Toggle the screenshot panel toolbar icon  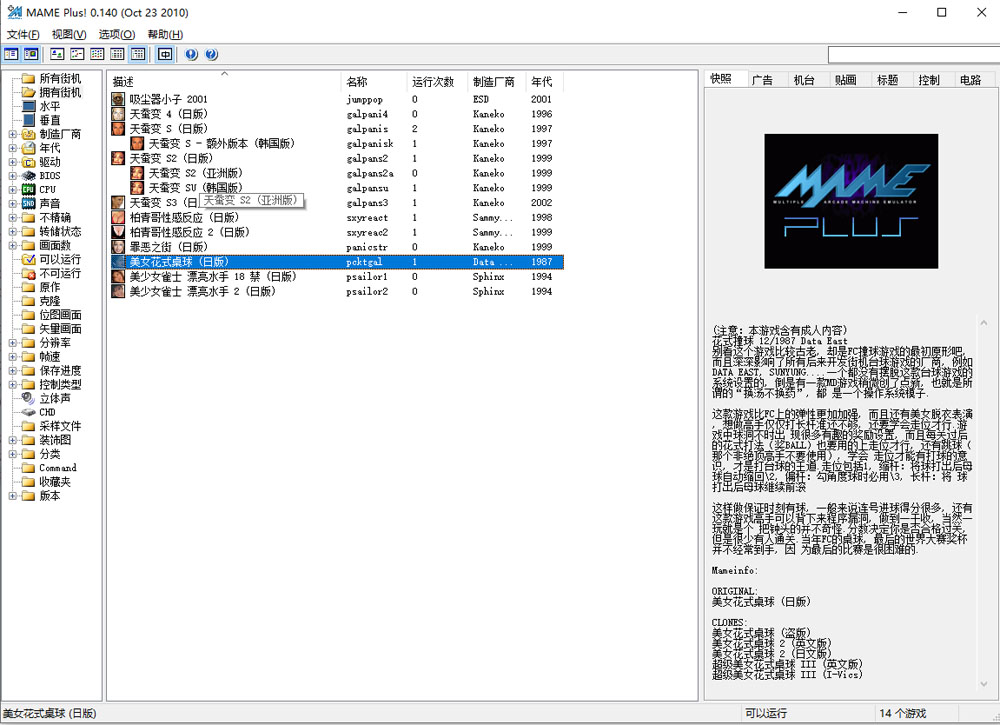coord(31,54)
